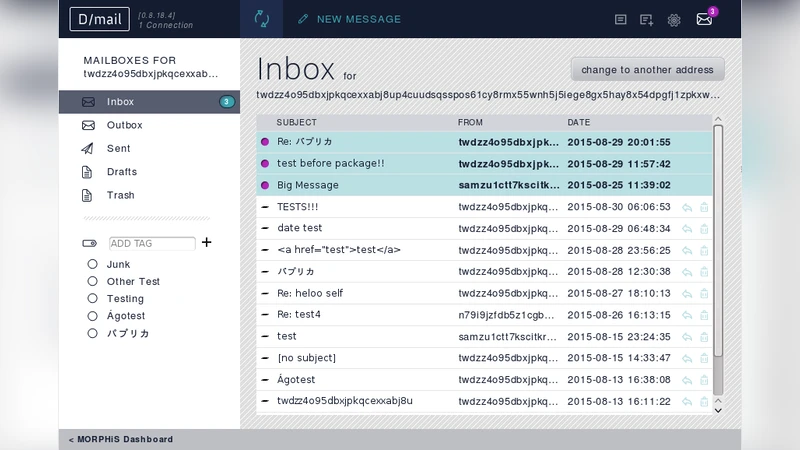Screen dimensions: 800x450
Task: Open the Sent mailbox
Action: click(118, 148)
